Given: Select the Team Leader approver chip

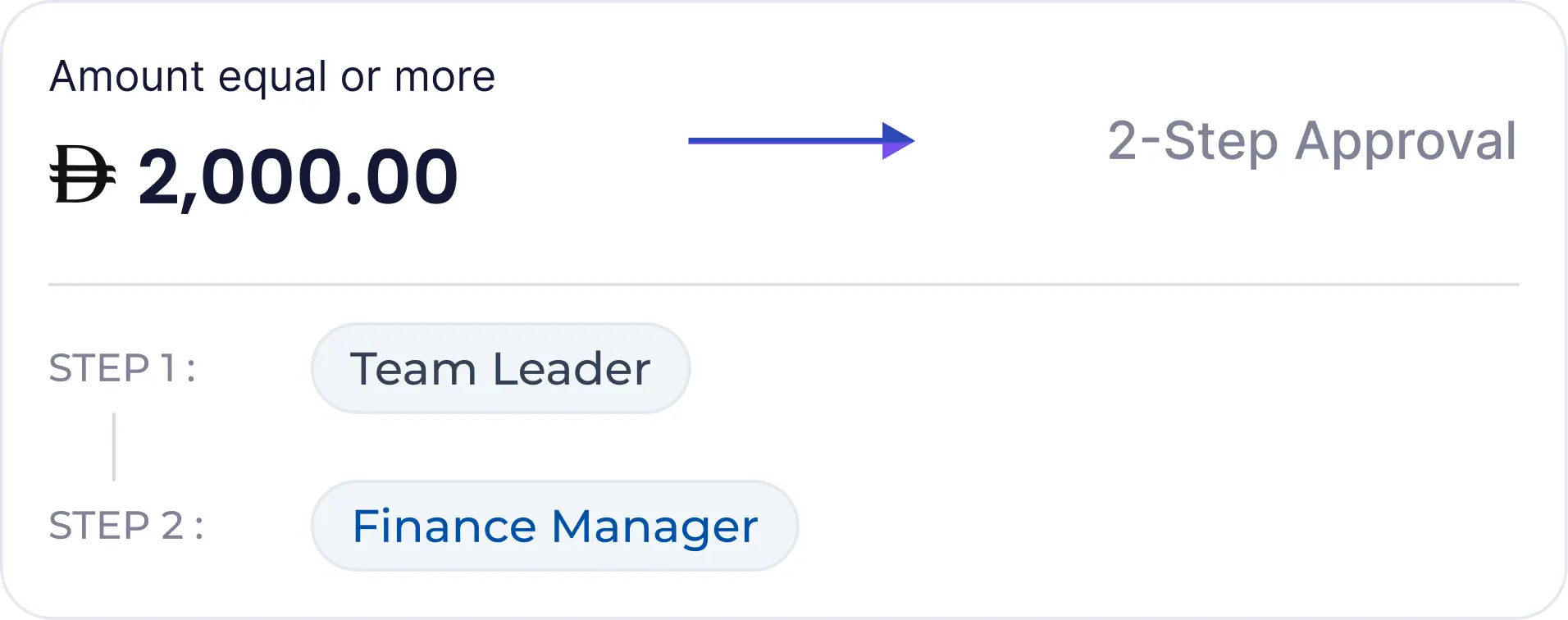Looking at the screenshot, I should pyautogui.click(x=500, y=368).
